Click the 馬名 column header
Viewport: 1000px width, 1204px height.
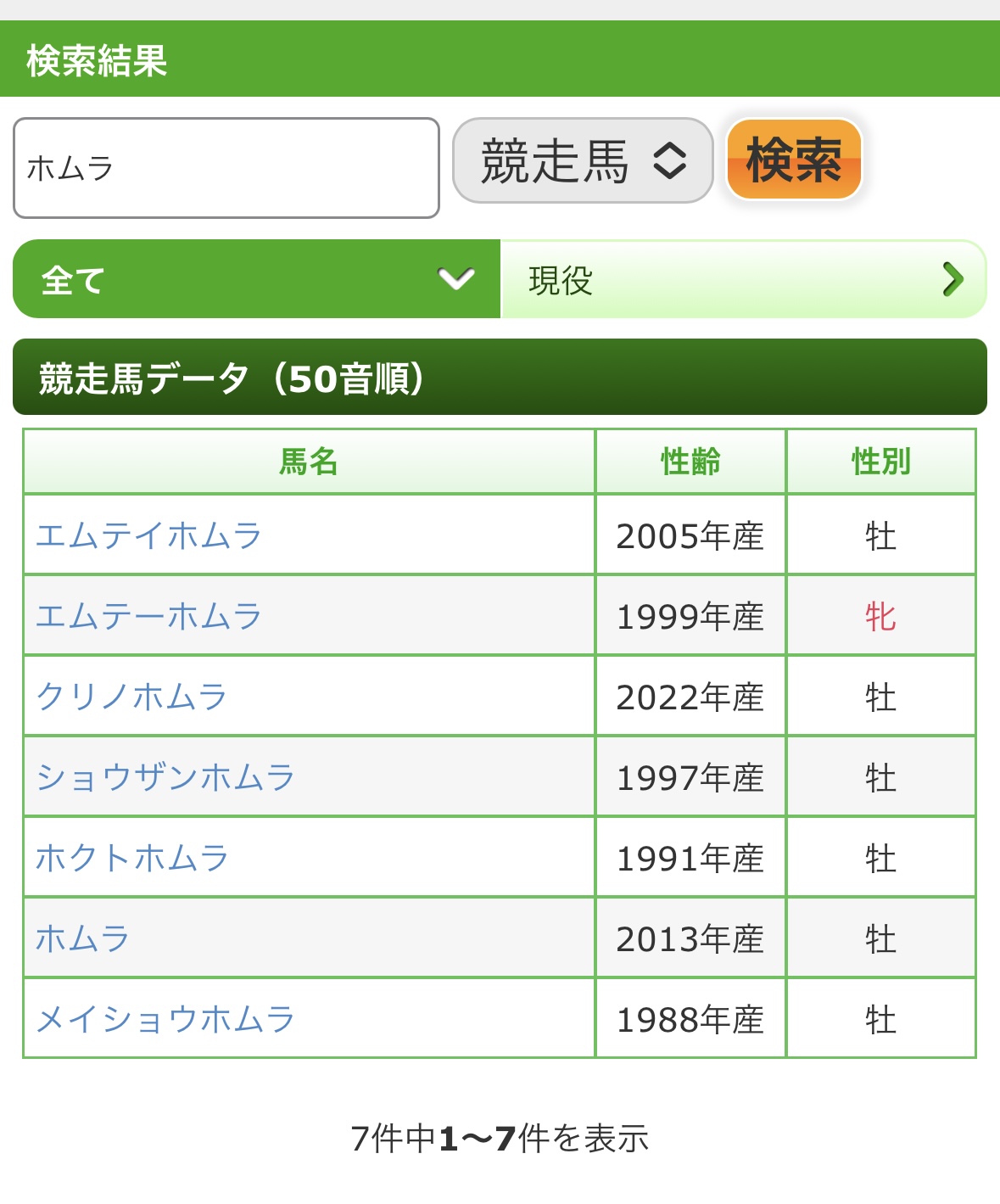coord(309,462)
